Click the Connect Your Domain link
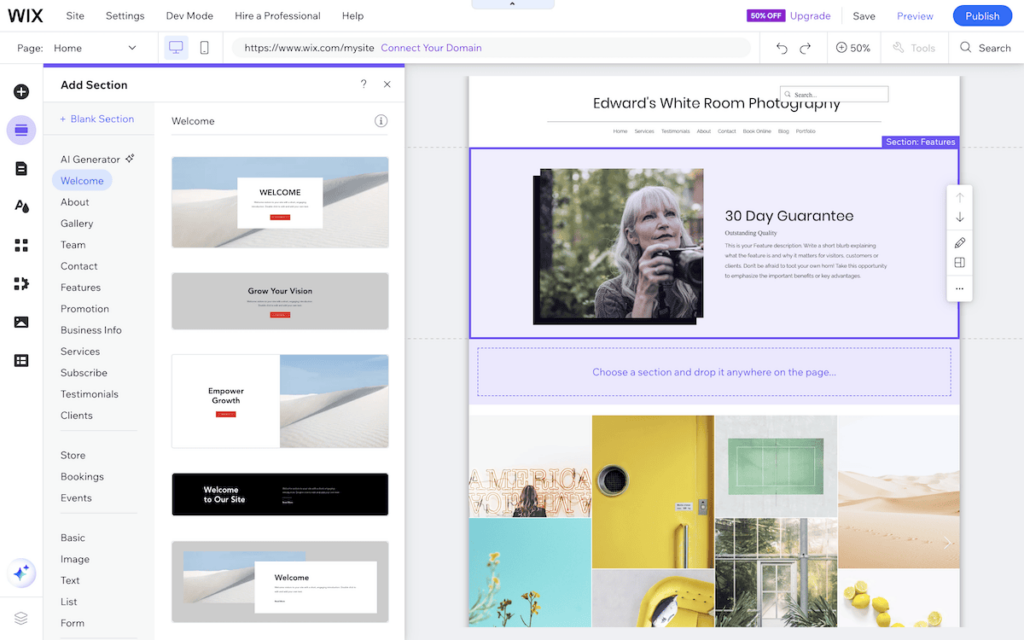This screenshot has height=640, width=1024. click(x=431, y=47)
